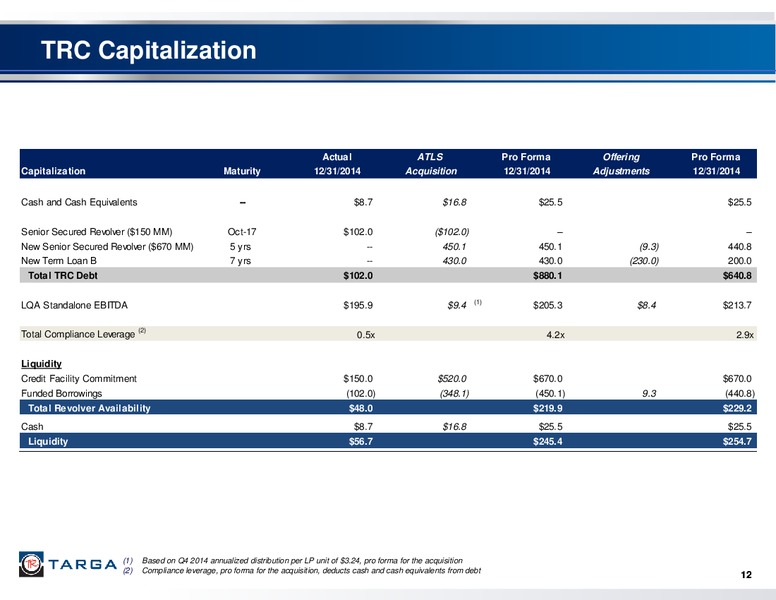Click the "5 yrs" maturity value

[241, 247]
